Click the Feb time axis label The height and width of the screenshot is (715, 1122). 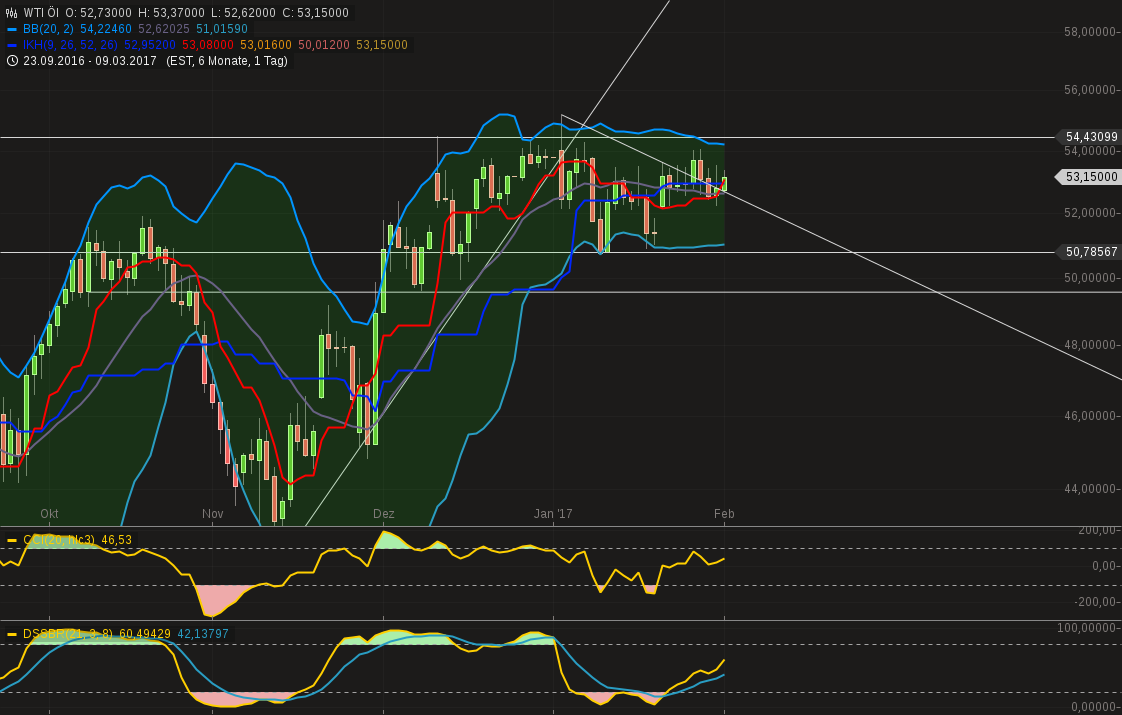click(x=724, y=514)
